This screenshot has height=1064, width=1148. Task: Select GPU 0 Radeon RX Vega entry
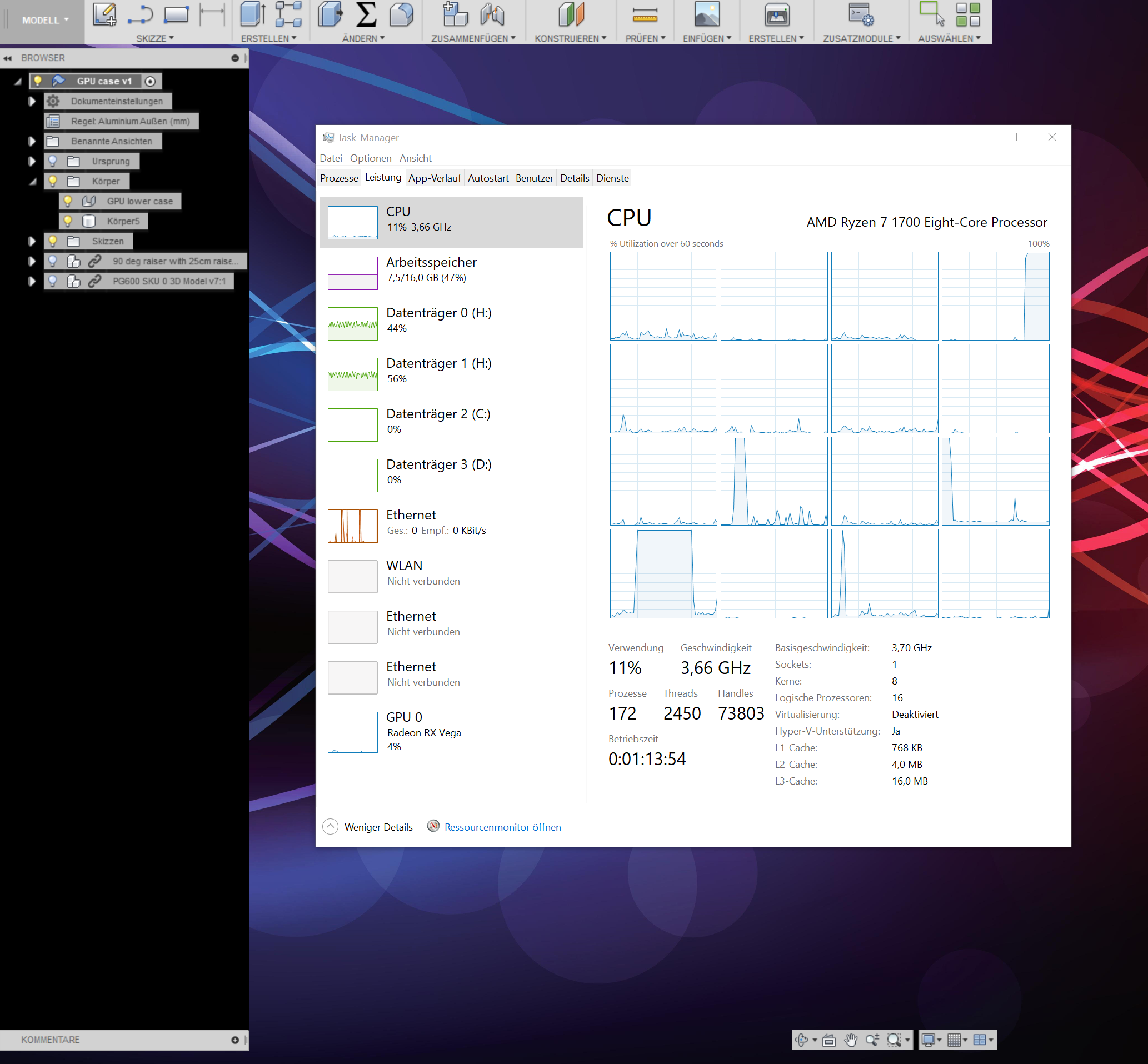pyautogui.click(x=451, y=732)
